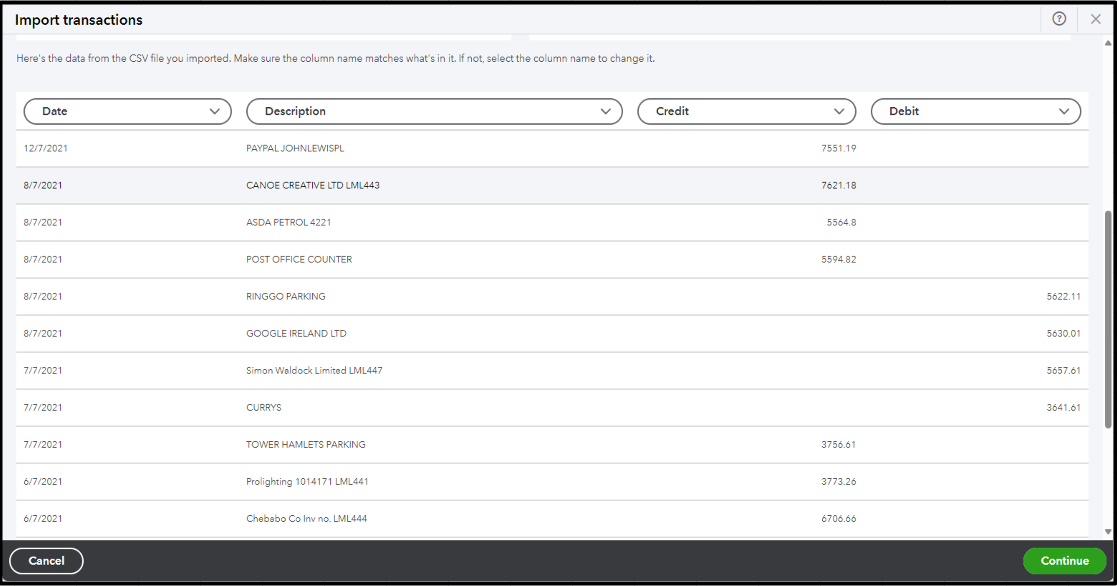1117x586 pixels.
Task: Click the scrollbar down arrow
Action: (x=1108, y=532)
